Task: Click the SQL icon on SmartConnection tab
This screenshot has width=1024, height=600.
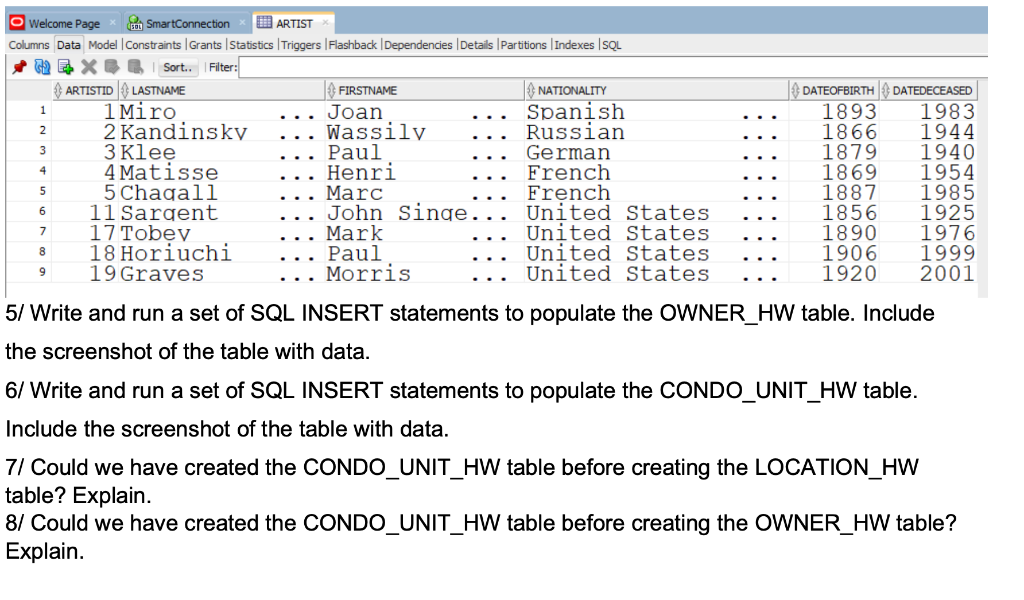Action: [135, 23]
